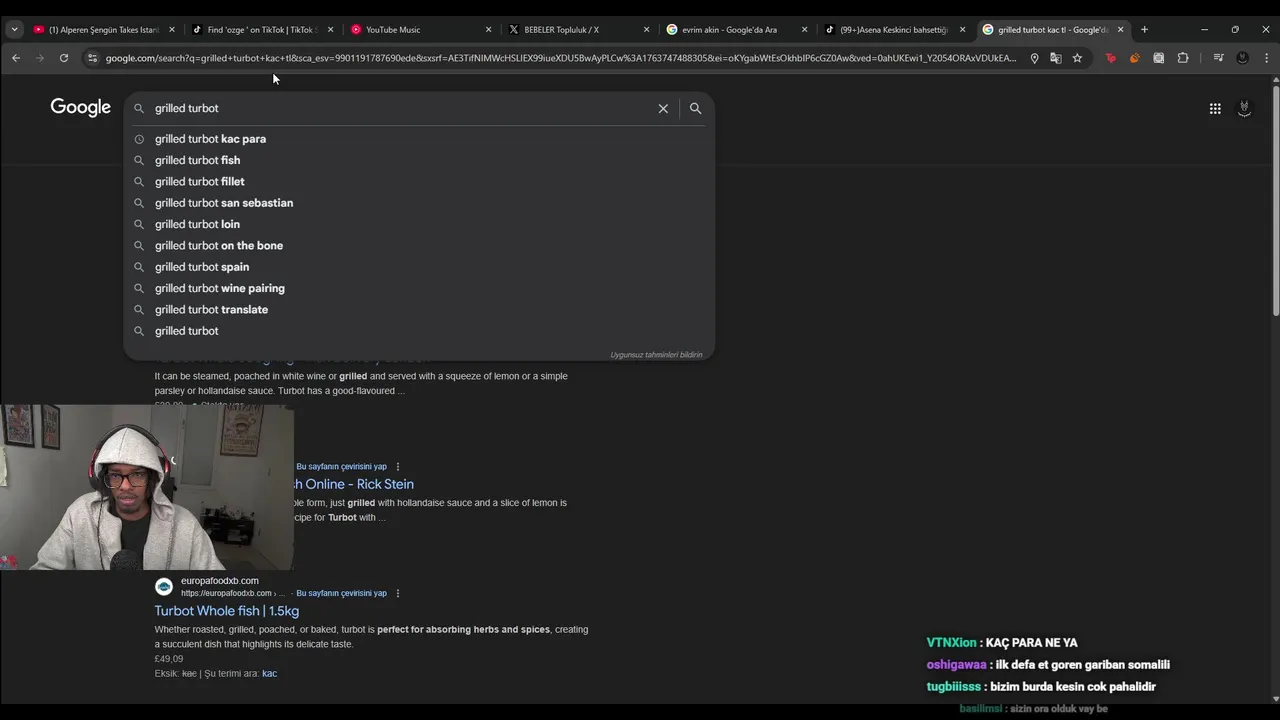Click the browser address bar URL
1280x720 pixels.
coord(560,58)
